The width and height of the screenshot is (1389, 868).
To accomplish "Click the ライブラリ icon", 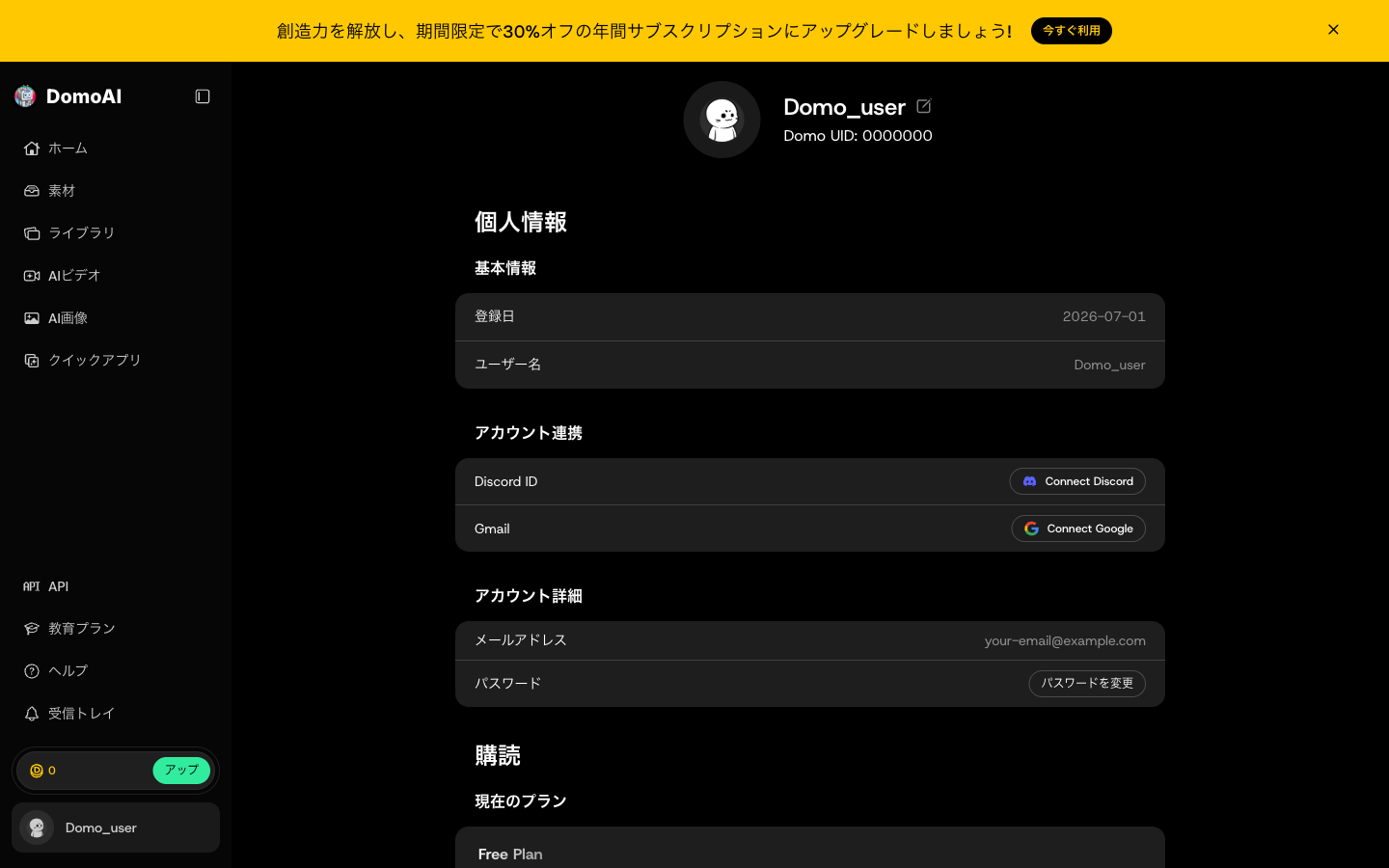I will 32,233.
